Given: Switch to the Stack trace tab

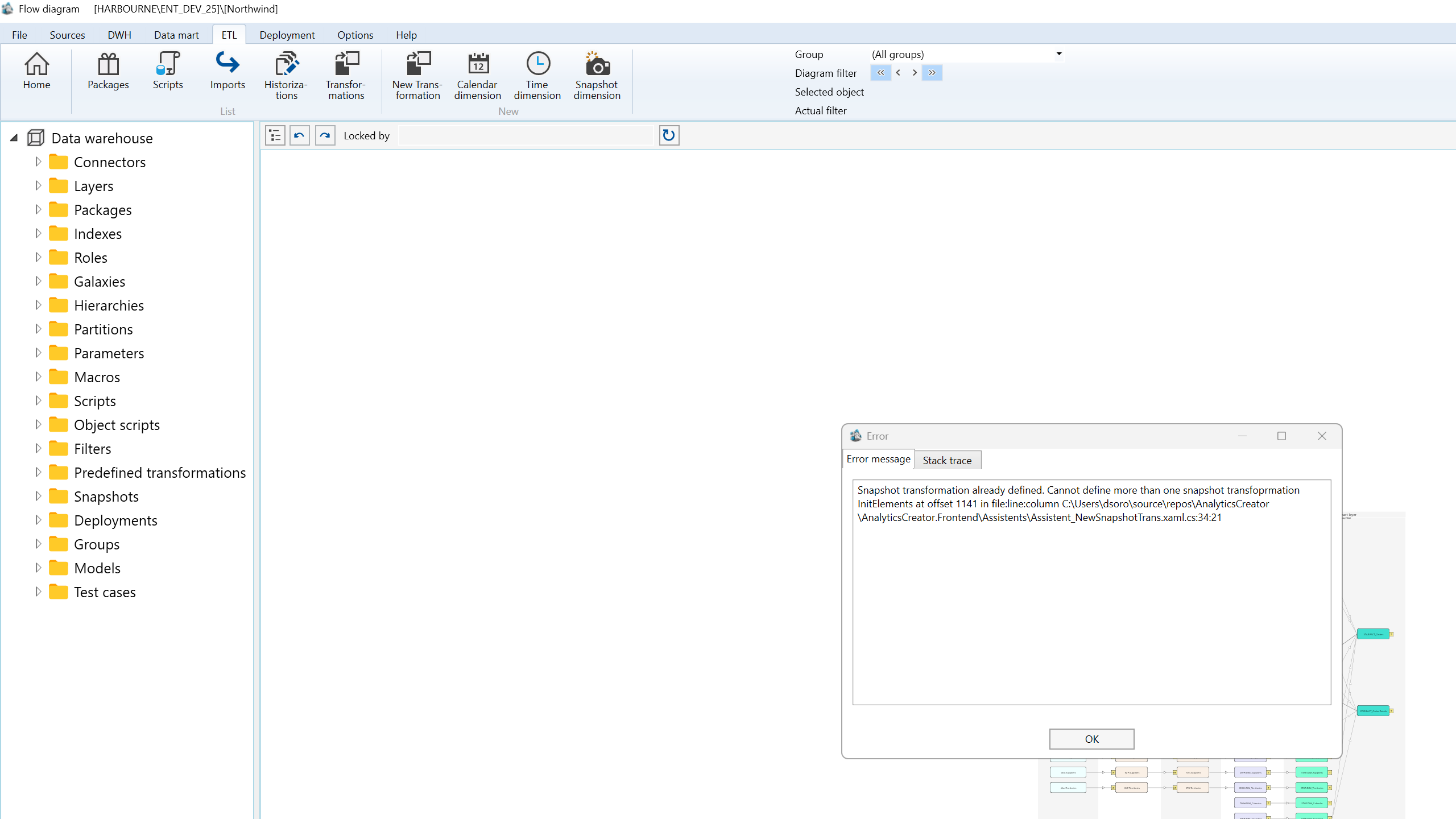Looking at the screenshot, I should (x=947, y=460).
